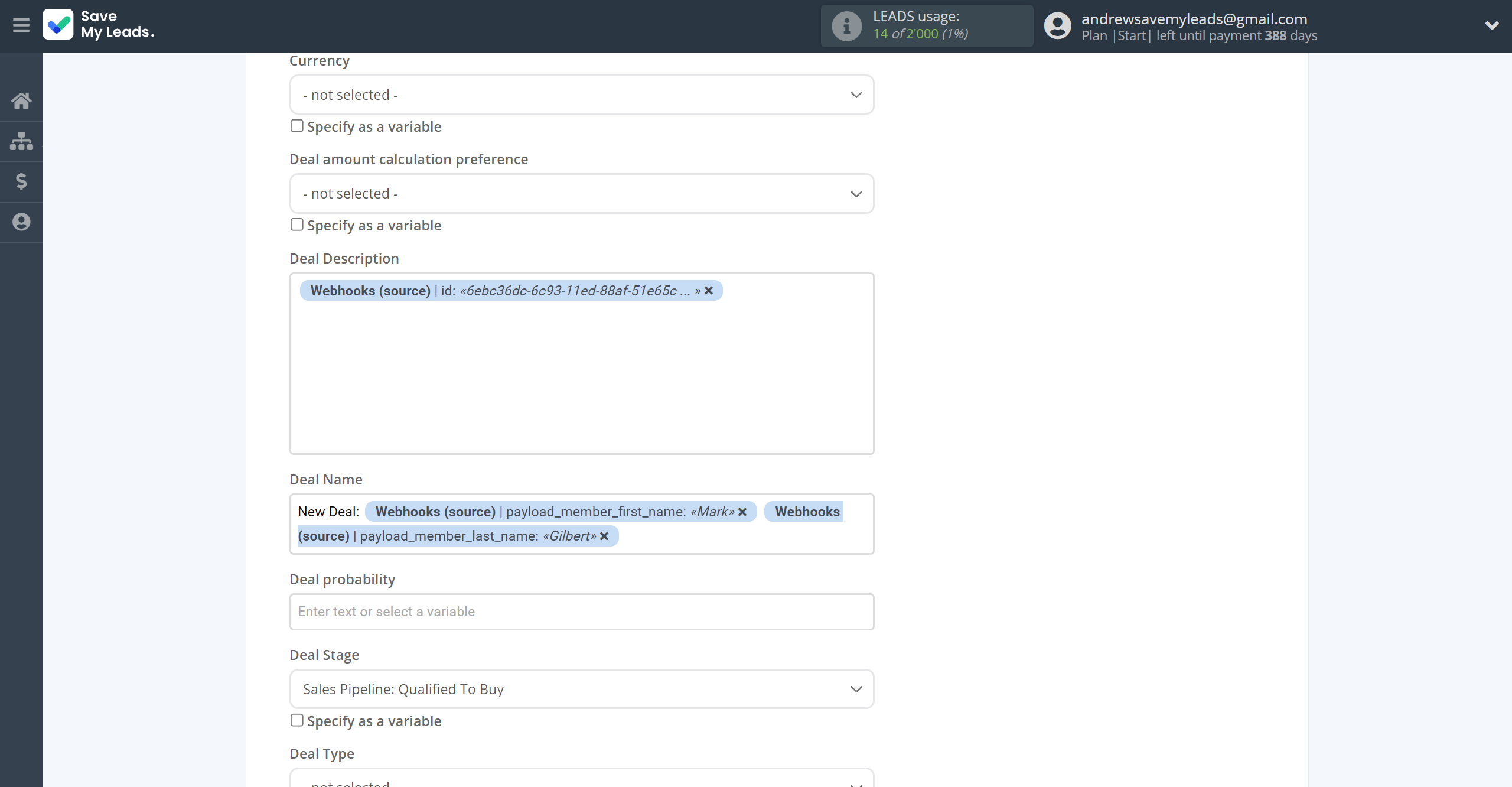Open billing dollar icon in sidebar
The image size is (1512, 787).
21,181
